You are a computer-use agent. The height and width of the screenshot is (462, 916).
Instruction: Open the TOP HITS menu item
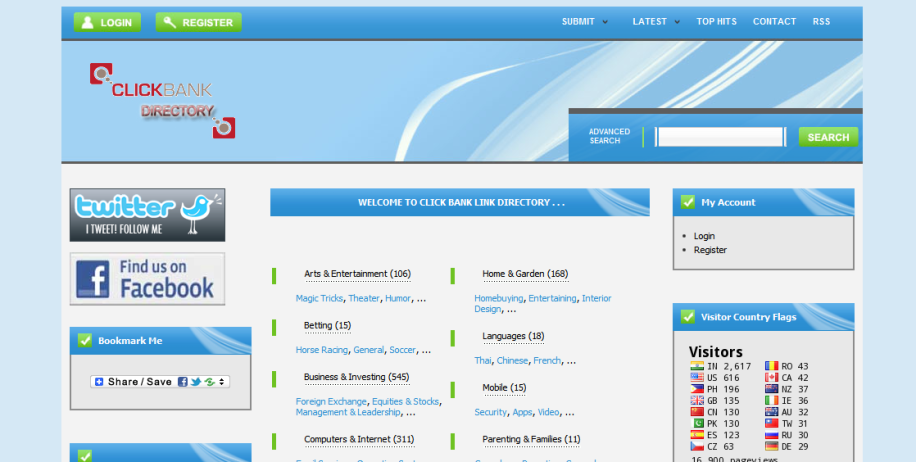[x=716, y=22]
